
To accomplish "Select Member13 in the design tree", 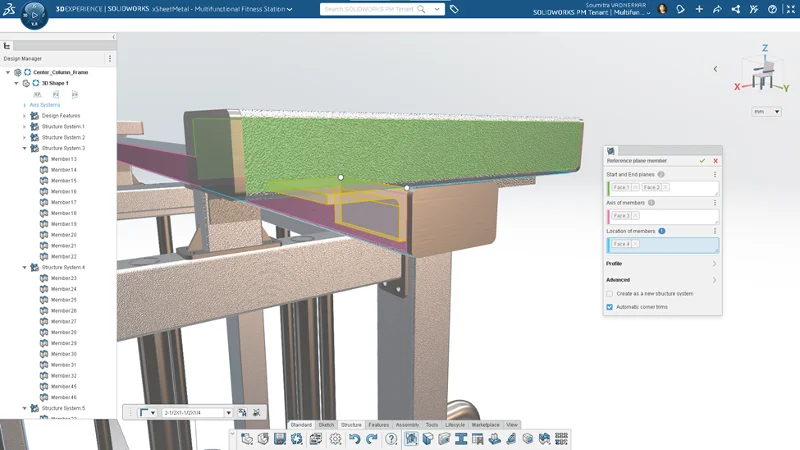I will tap(63, 159).
